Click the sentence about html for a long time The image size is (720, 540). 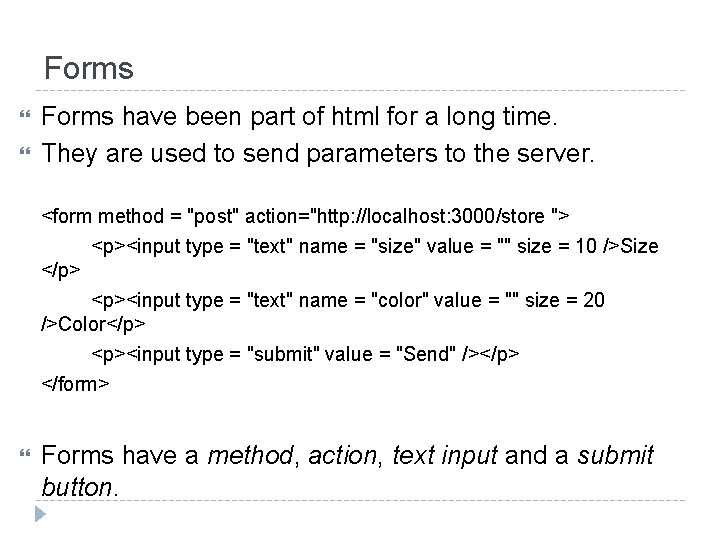click(297, 117)
